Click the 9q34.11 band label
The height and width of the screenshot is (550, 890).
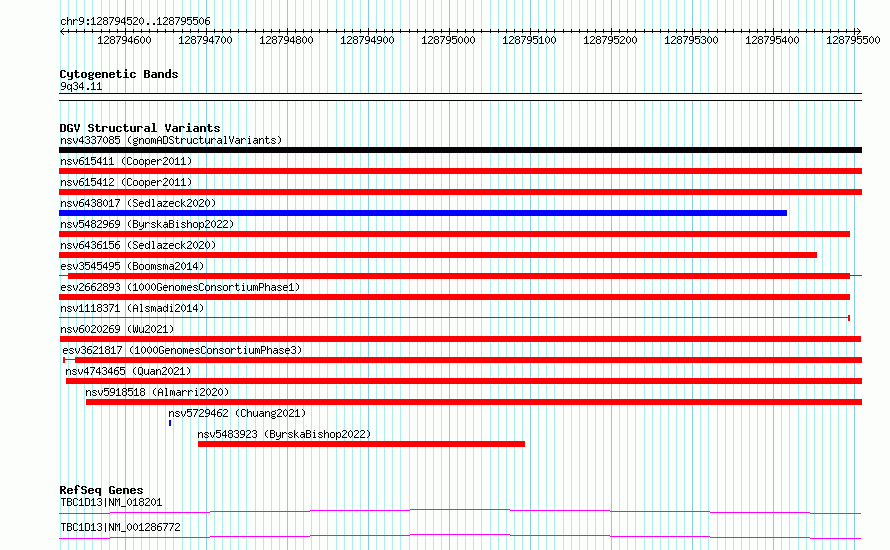click(x=81, y=86)
